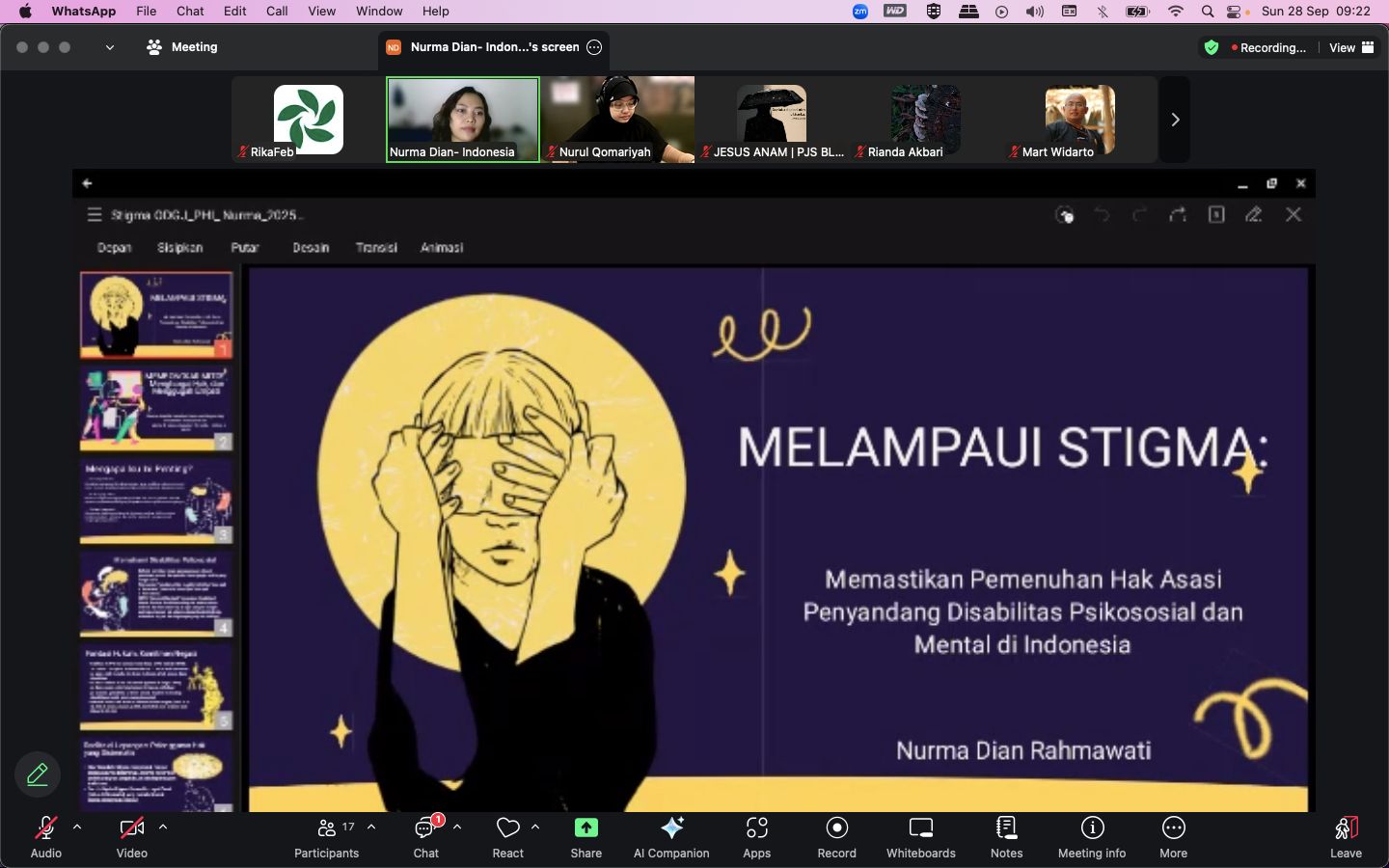Viewport: 1389px width, 868px height.
Task: Open the View layout dropdown
Action: click(1351, 47)
